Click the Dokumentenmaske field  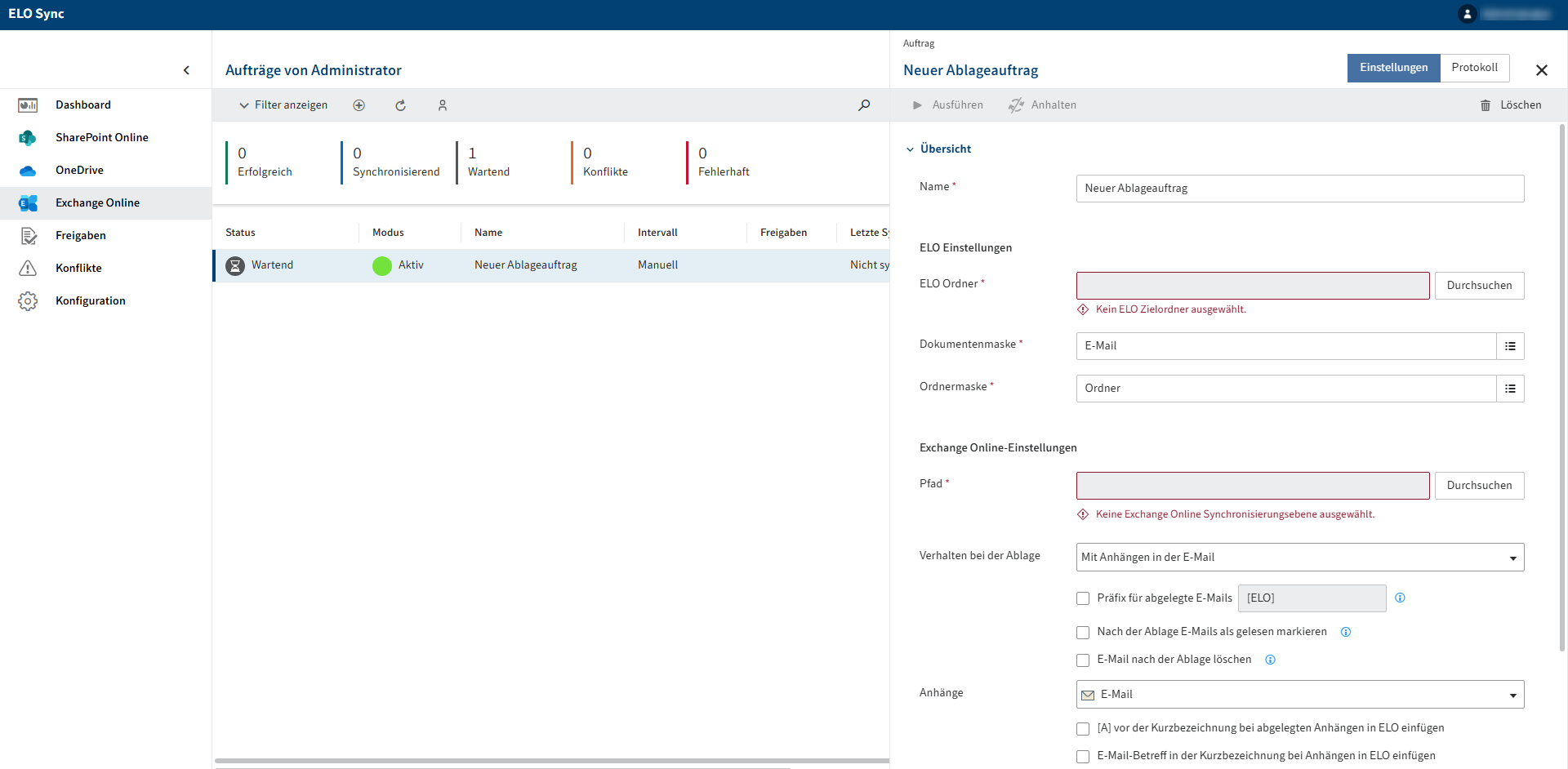pyautogui.click(x=1286, y=346)
